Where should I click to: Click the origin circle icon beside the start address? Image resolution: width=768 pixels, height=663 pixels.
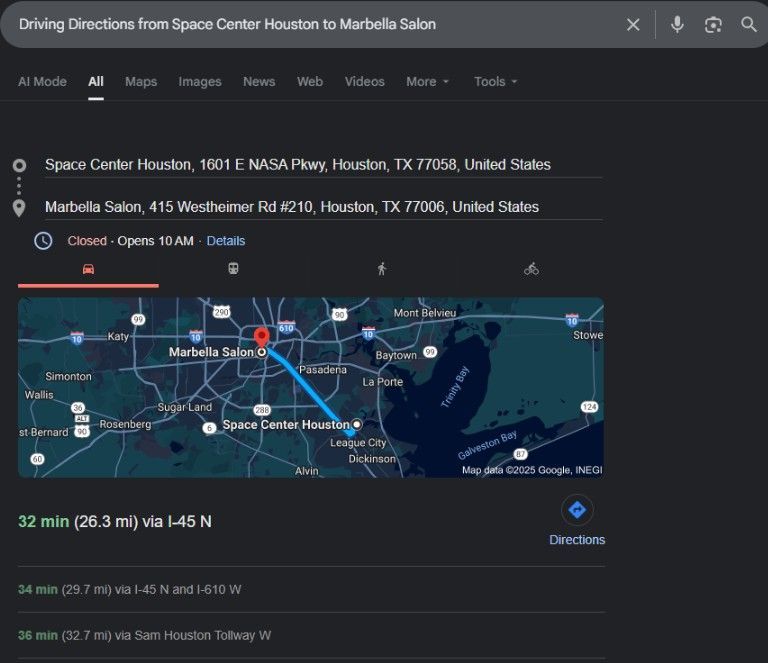pos(19,166)
